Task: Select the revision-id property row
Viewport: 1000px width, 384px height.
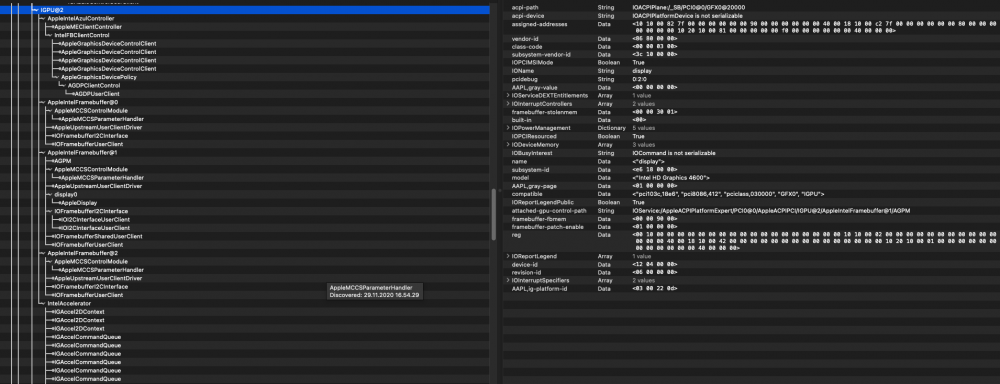Action: tap(751, 272)
